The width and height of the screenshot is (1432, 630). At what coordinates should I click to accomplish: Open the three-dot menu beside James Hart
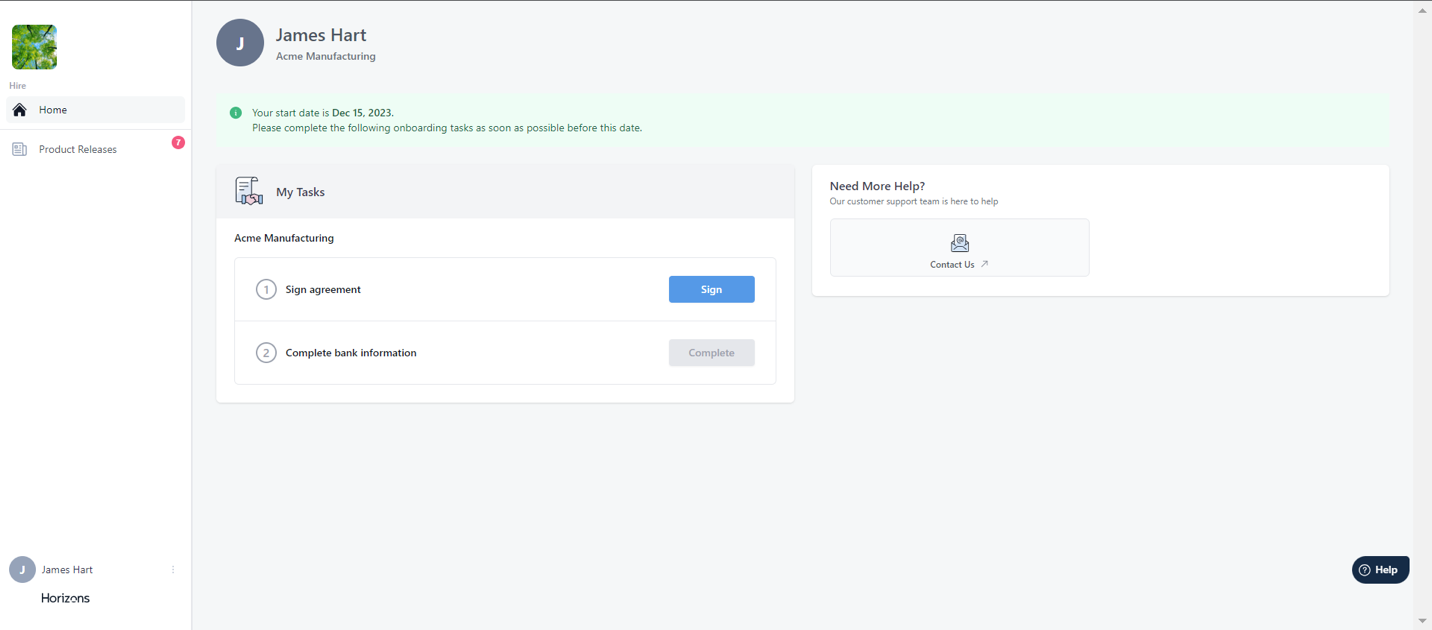click(173, 570)
